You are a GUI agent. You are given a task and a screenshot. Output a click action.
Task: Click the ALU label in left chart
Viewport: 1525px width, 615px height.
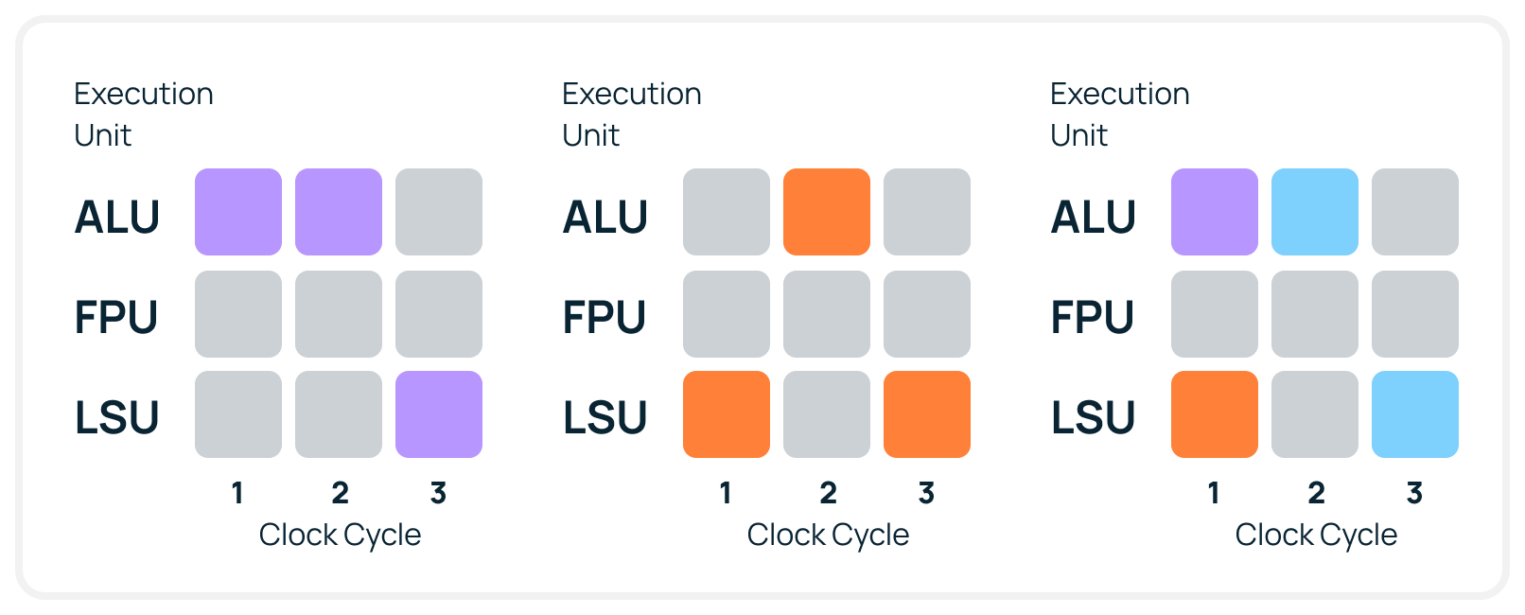117,217
